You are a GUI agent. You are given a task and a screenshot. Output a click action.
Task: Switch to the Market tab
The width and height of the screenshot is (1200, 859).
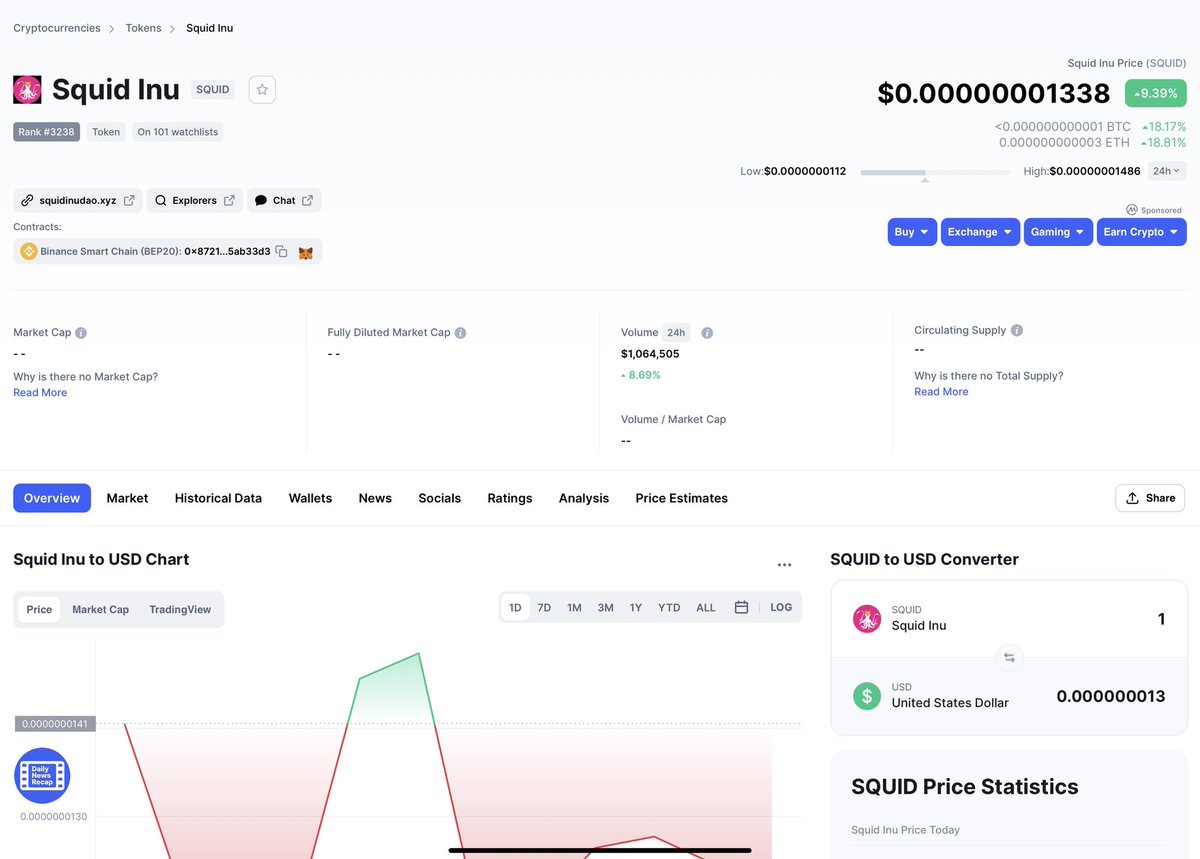tap(127, 498)
